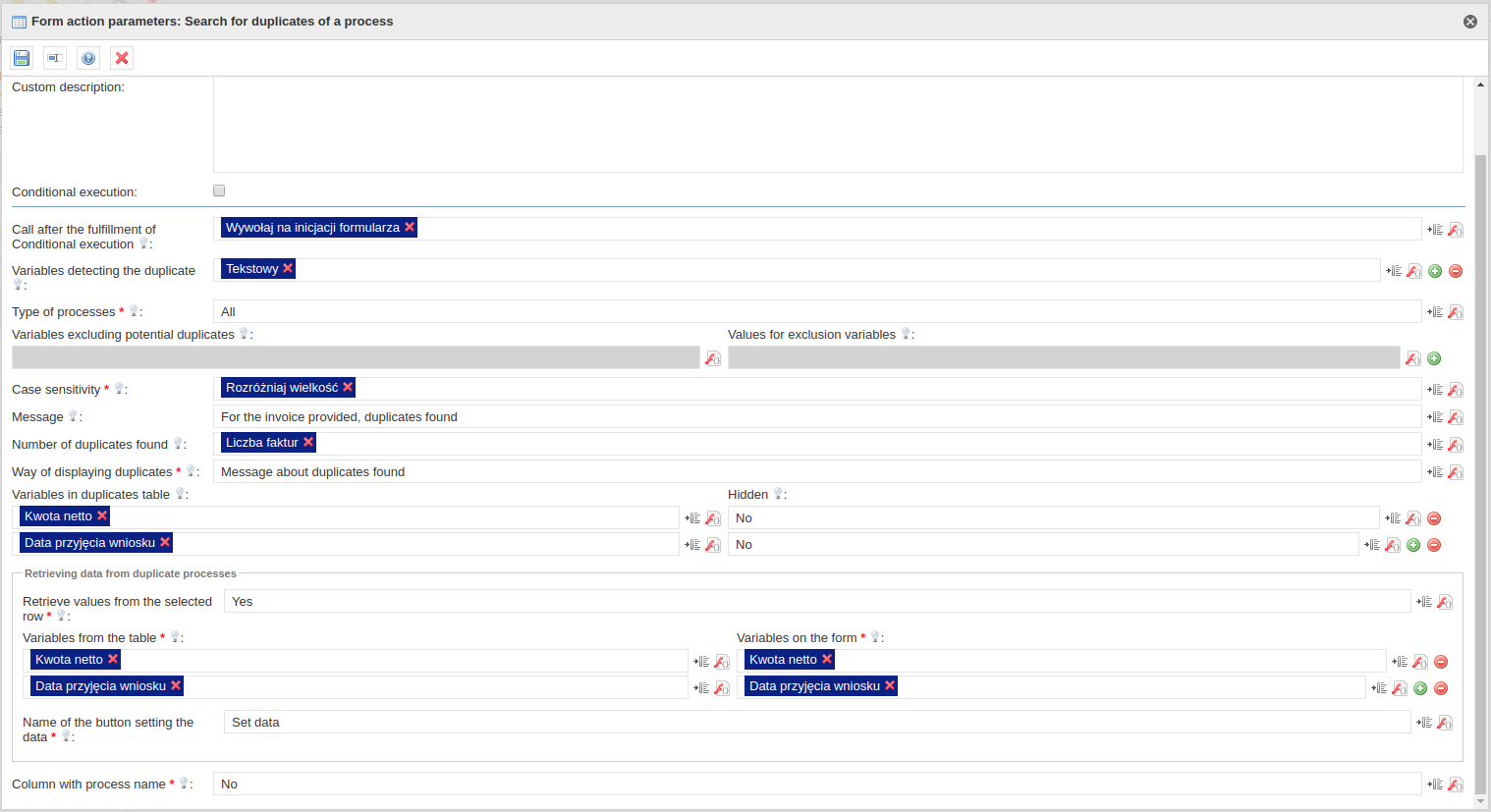Open the Way of displaying duplicates dropdown
This screenshot has height=812, width=1491.
[x=817, y=471]
